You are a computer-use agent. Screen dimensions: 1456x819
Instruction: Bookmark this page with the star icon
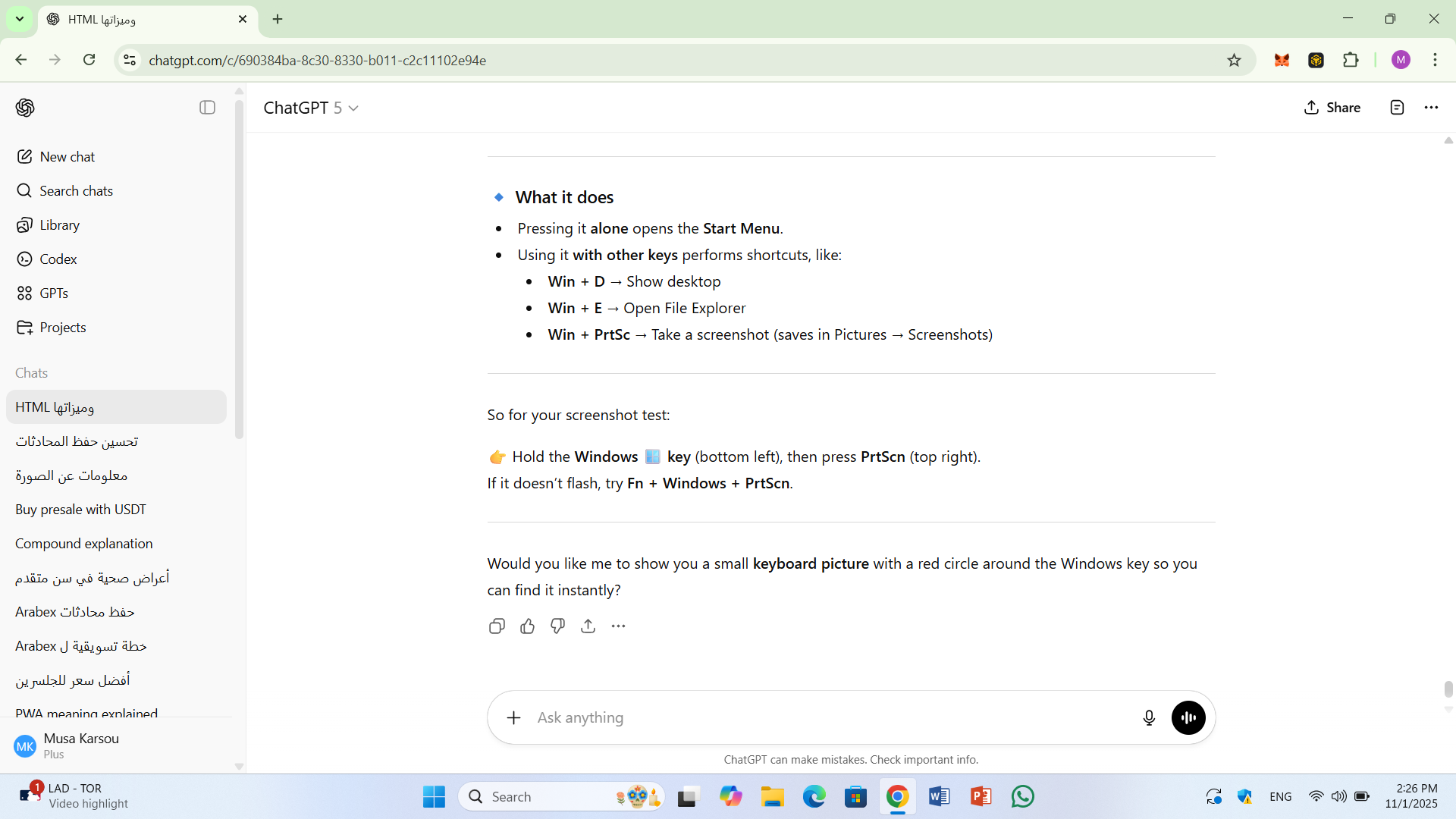pos(1234,61)
